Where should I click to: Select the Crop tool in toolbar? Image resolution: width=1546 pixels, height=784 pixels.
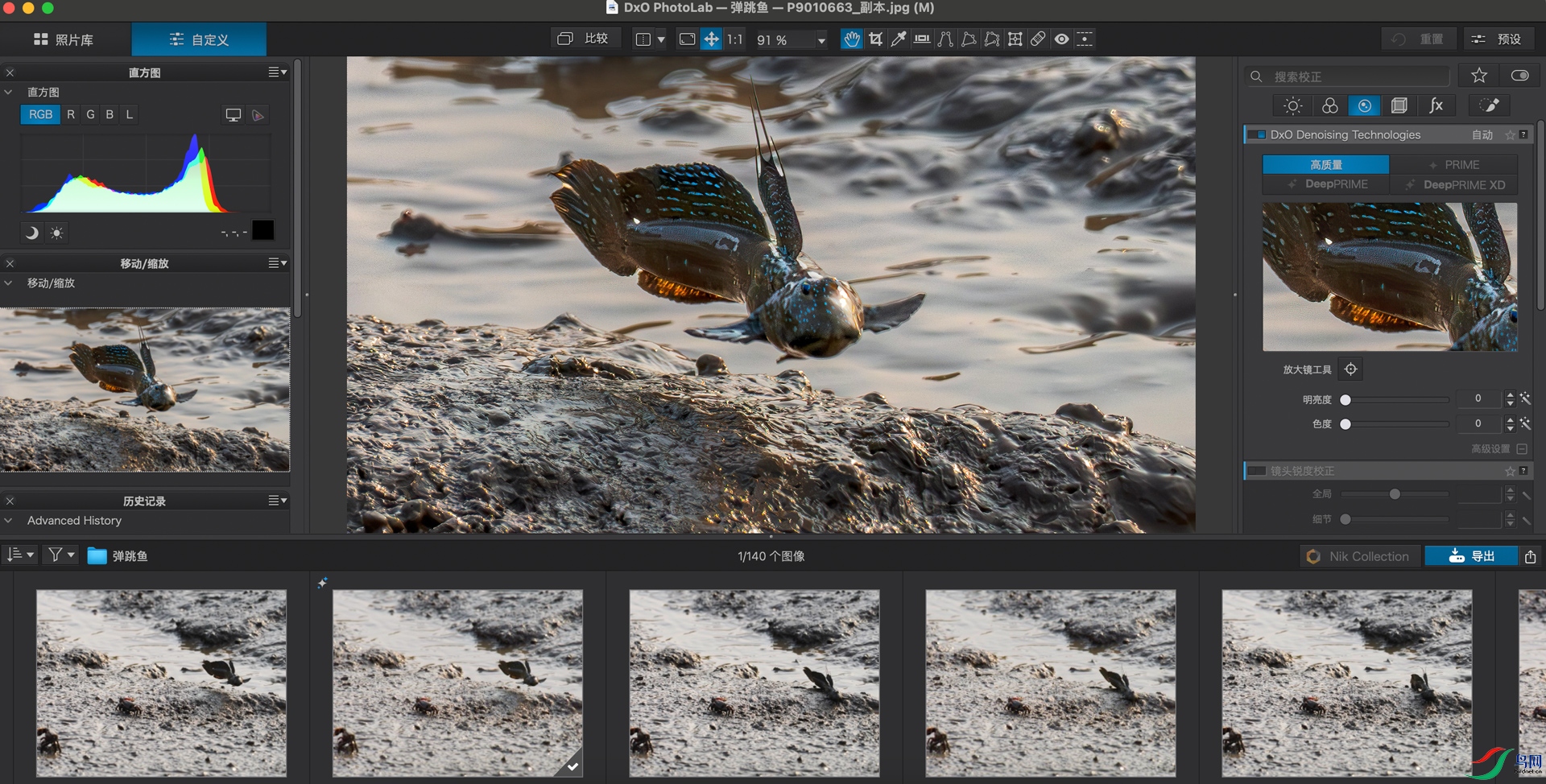pos(875,39)
